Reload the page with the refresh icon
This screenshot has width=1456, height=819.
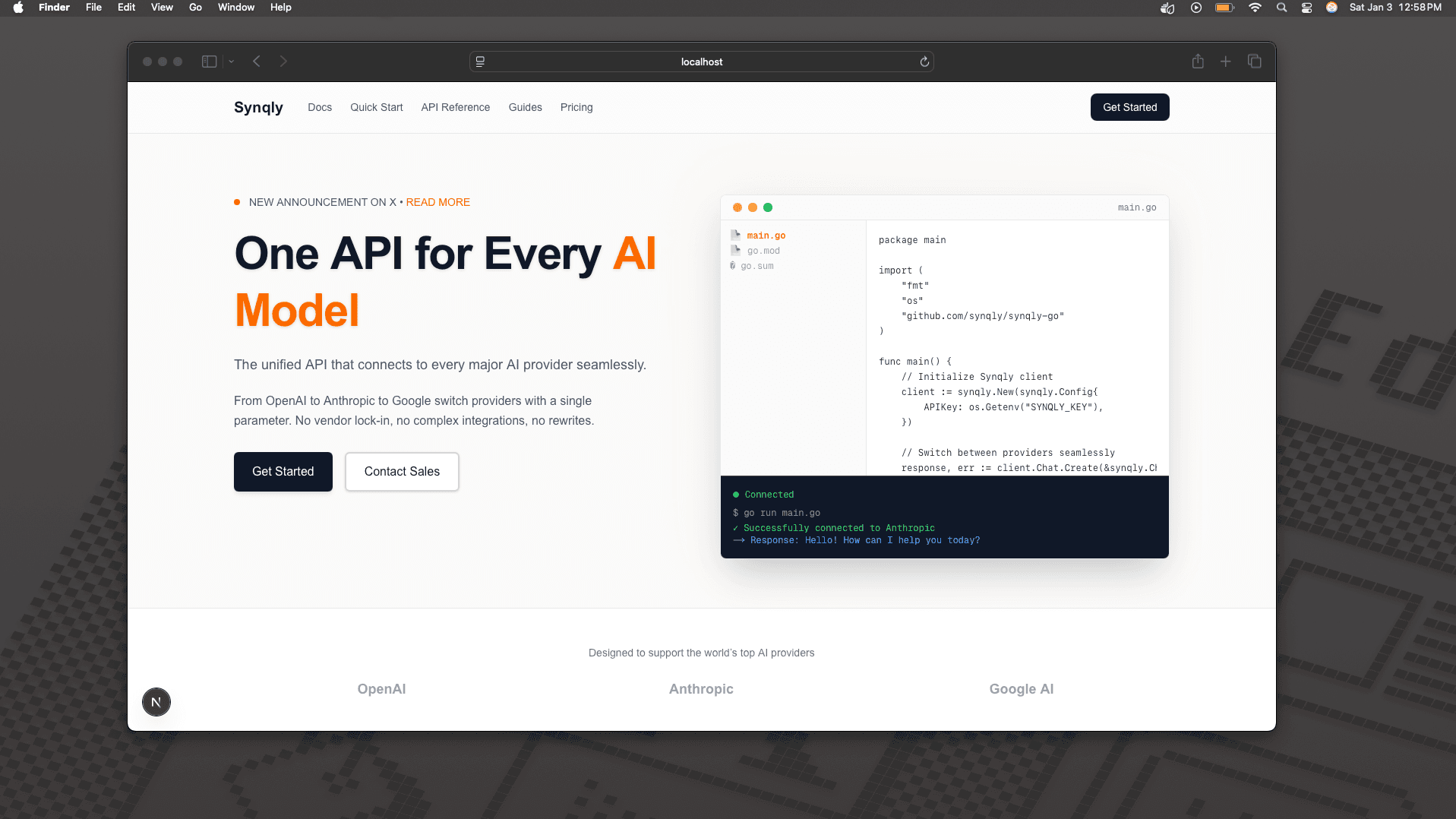point(924,62)
